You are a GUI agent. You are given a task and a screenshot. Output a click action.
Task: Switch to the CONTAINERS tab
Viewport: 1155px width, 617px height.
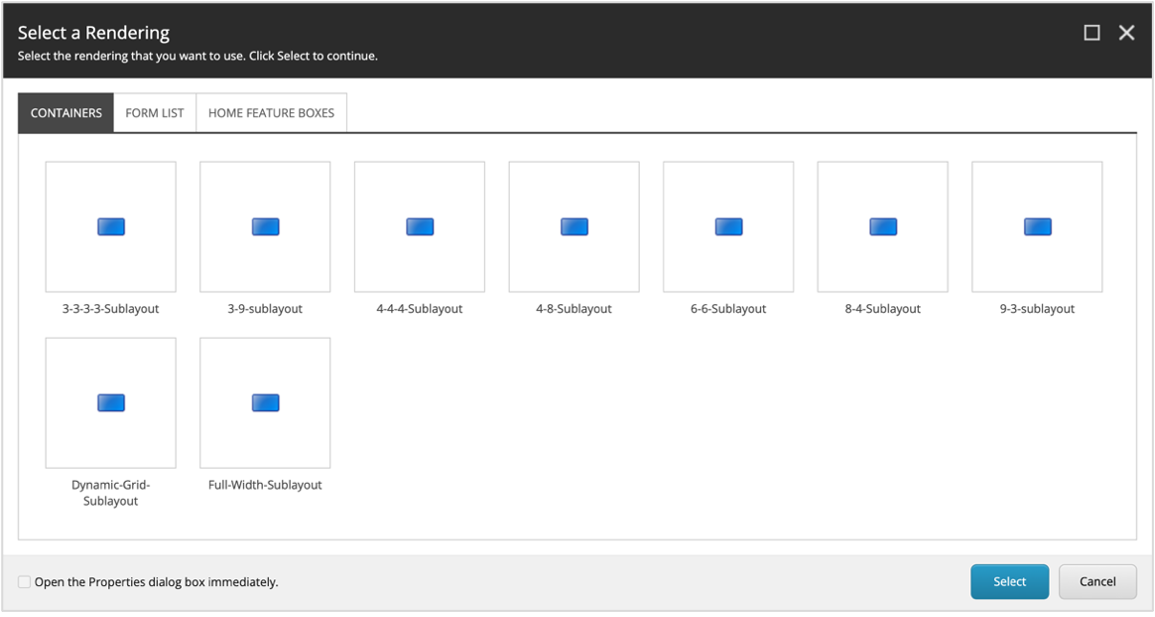click(65, 112)
